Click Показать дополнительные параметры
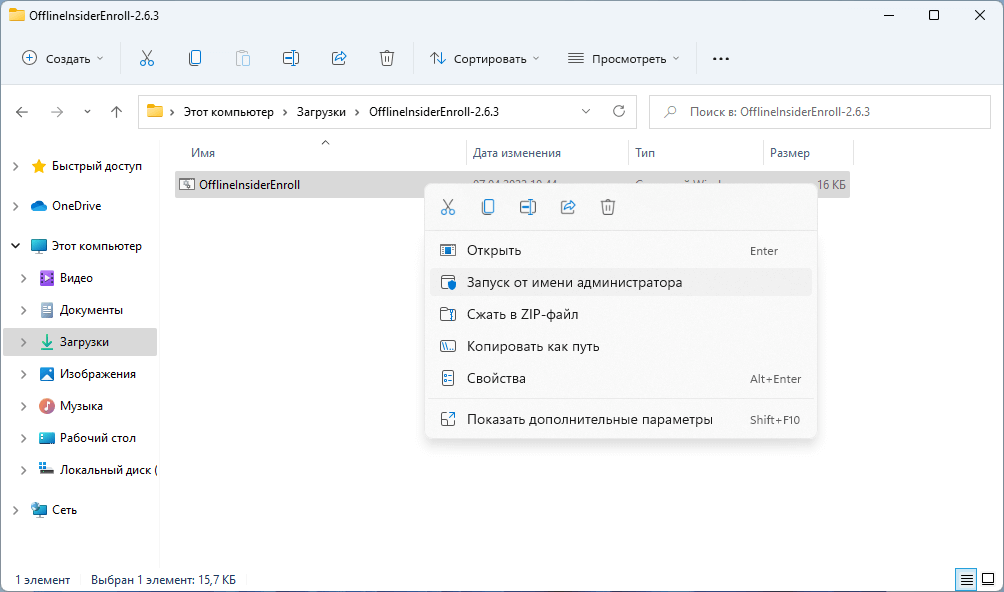Screen dimensions: 1004x592 point(621,419)
